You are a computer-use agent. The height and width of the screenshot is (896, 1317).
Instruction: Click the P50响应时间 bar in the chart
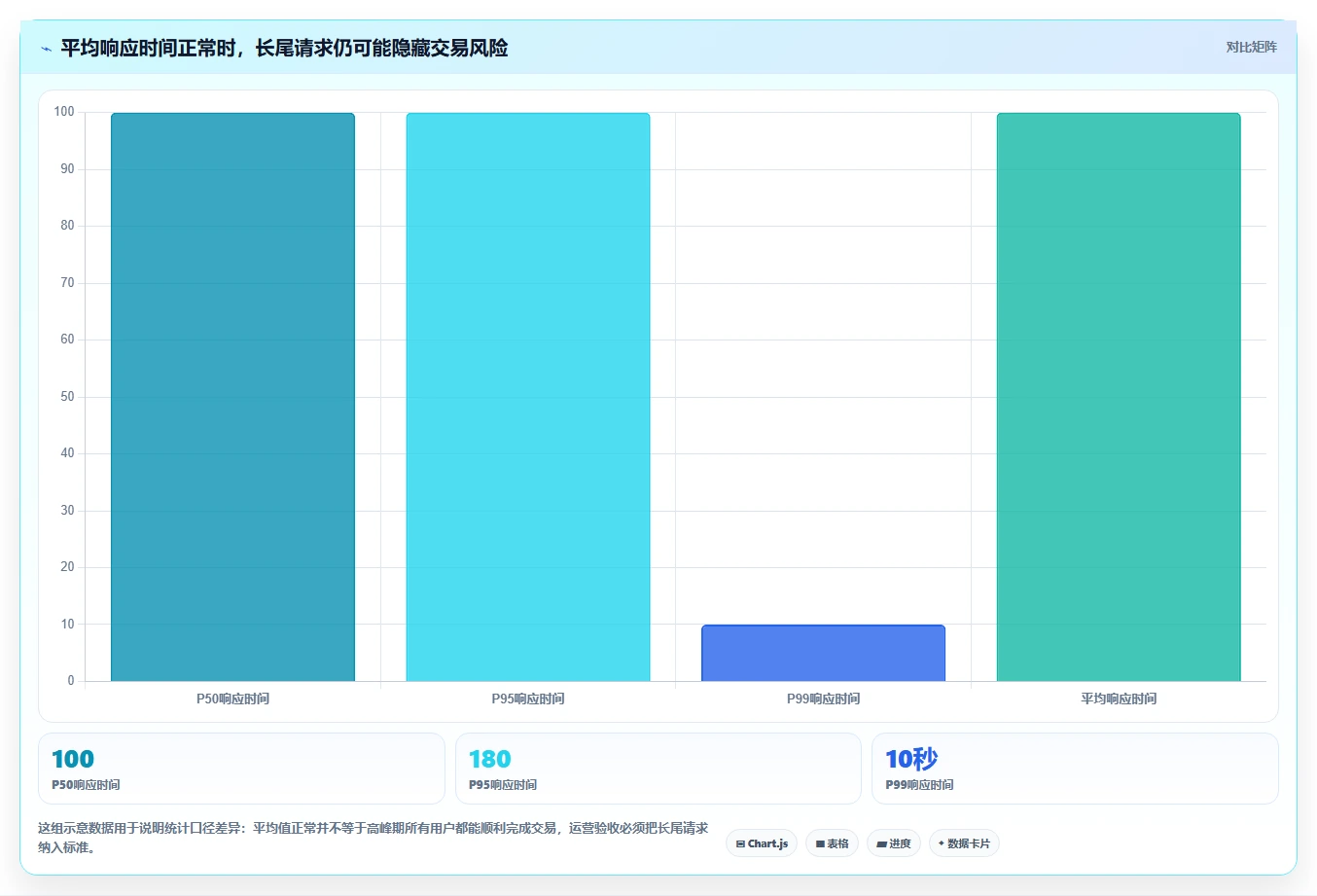(x=232, y=397)
